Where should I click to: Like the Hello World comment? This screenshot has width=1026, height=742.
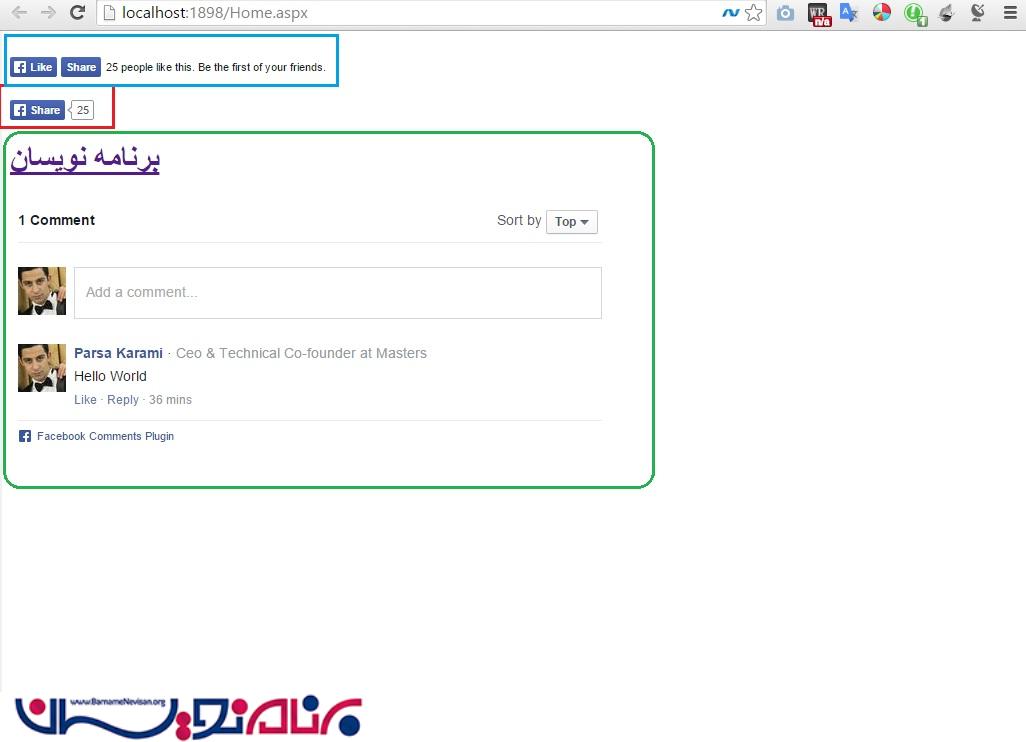[x=85, y=400]
